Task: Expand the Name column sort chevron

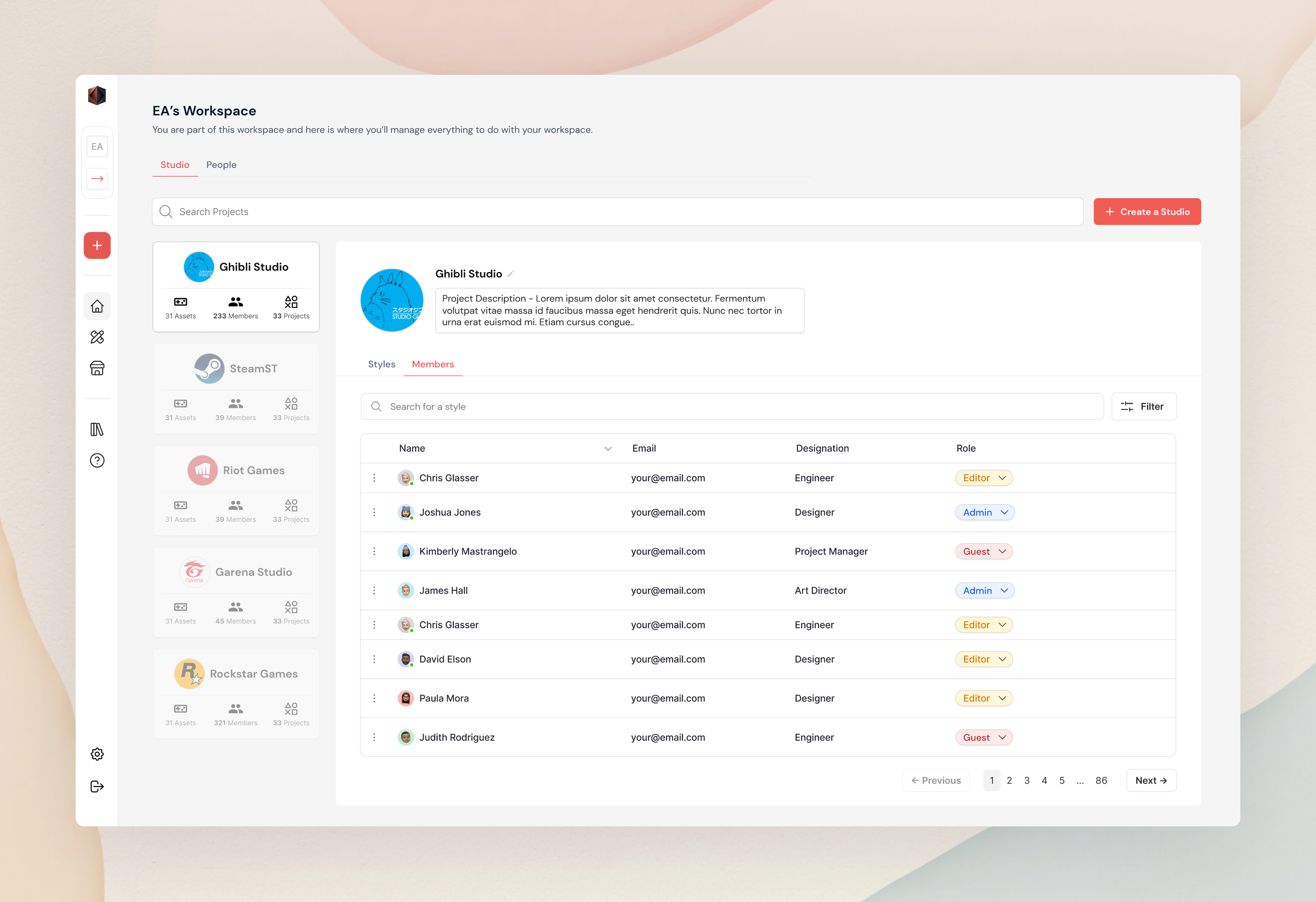Action: (608, 449)
